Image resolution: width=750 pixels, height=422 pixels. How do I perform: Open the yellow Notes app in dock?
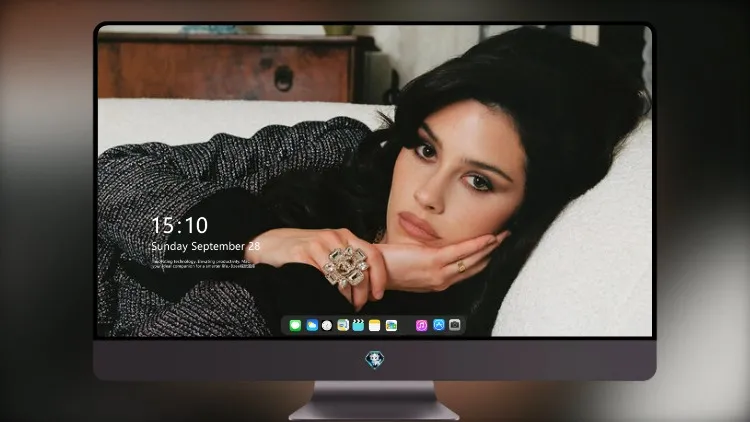point(375,326)
